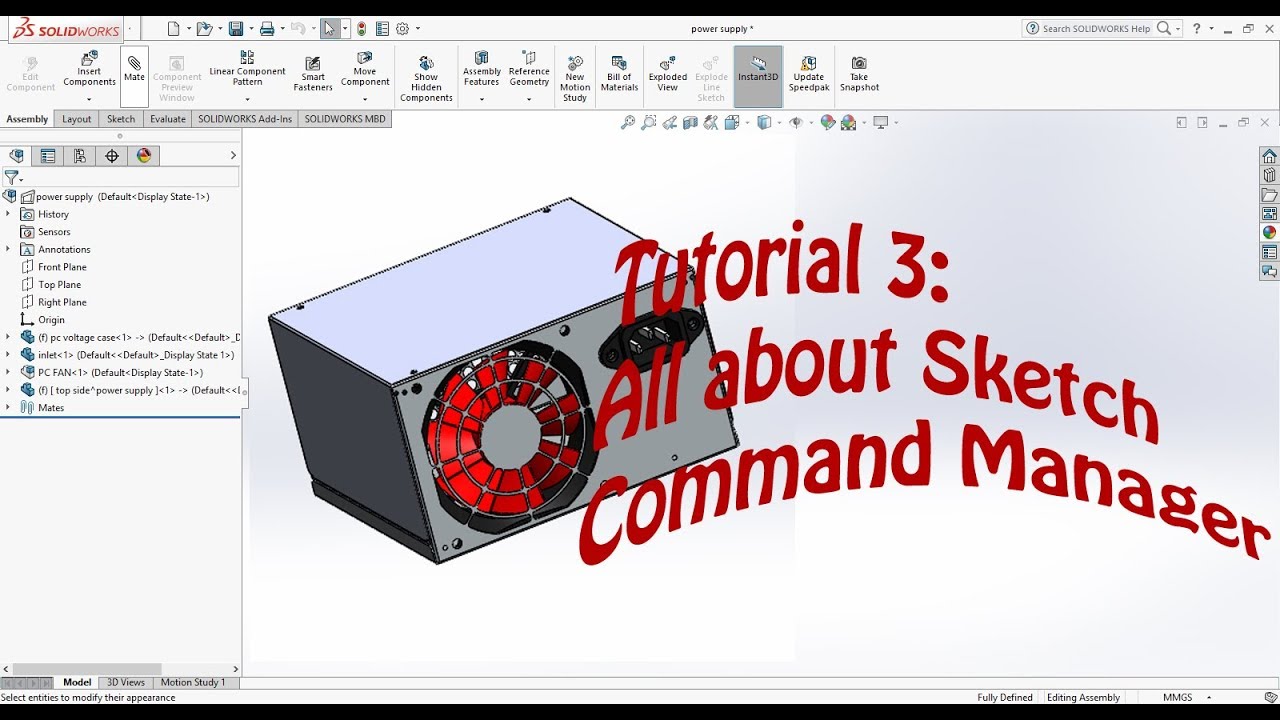Toggle the Select cursor tool
The image size is (1280, 720).
[330, 29]
